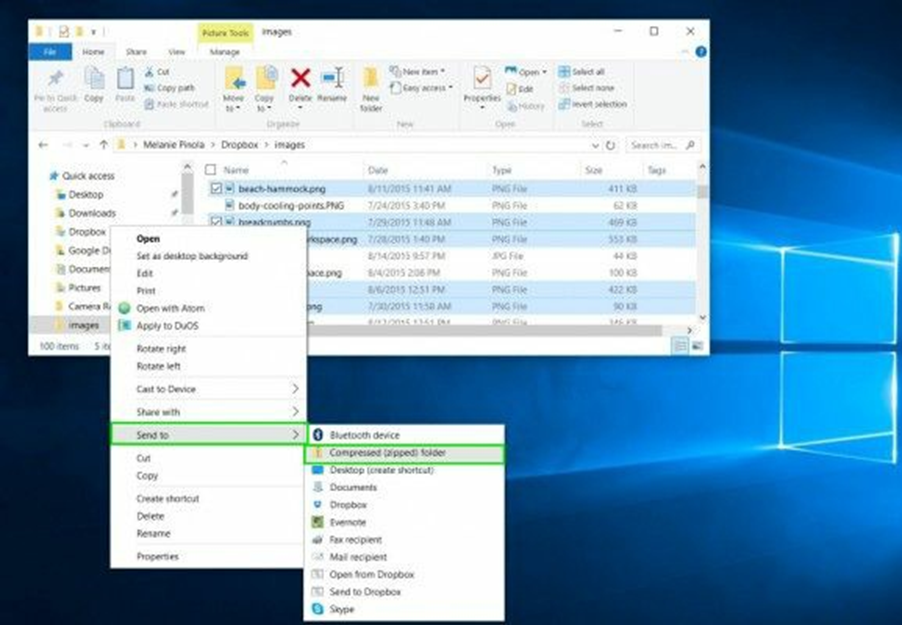902x625 pixels.
Task: Send to Mail recipient
Action: pos(404,557)
